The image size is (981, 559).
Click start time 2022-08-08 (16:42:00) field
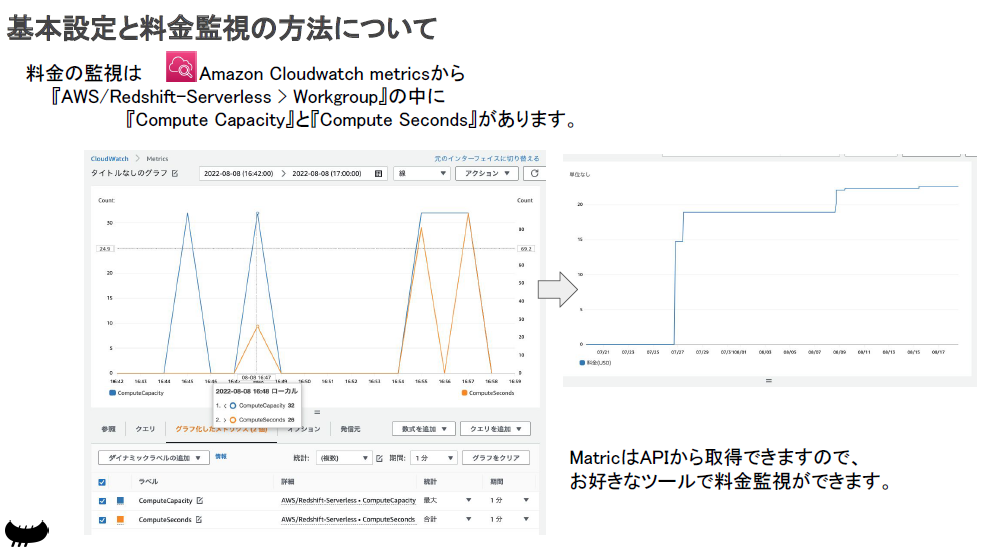pyautogui.click(x=238, y=173)
